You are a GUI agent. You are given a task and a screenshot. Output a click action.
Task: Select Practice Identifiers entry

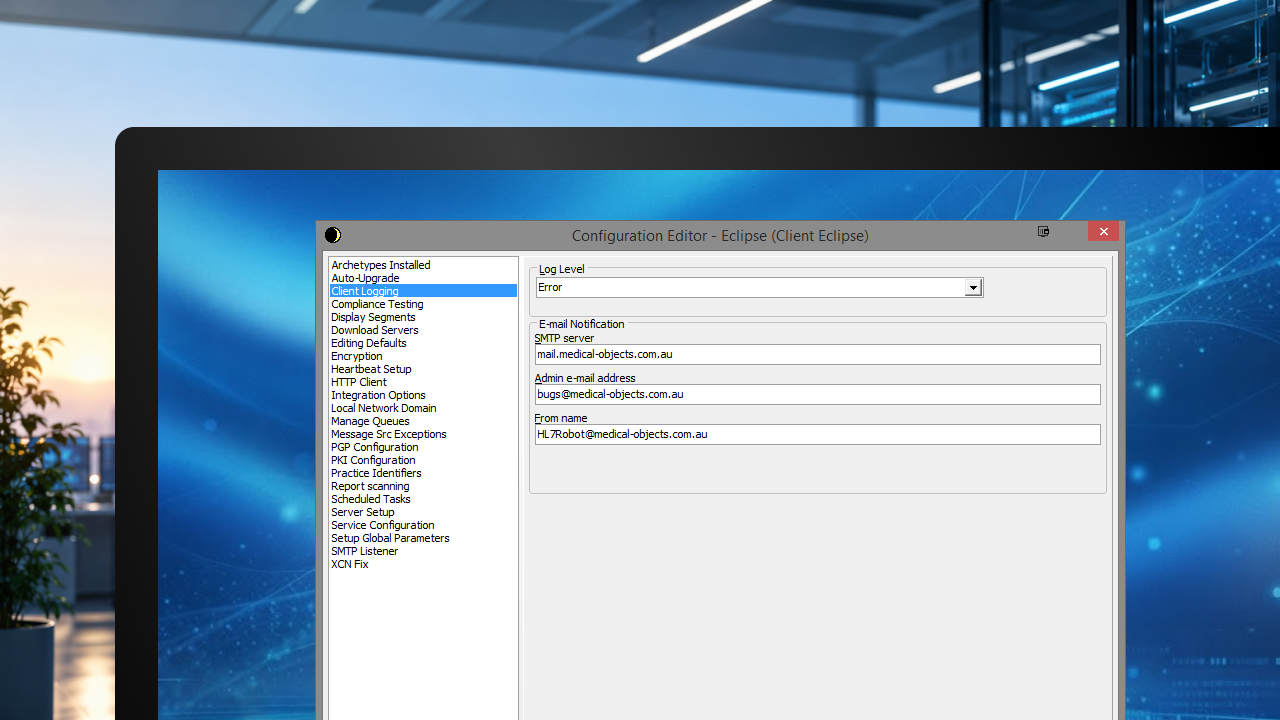click(423, 473)
